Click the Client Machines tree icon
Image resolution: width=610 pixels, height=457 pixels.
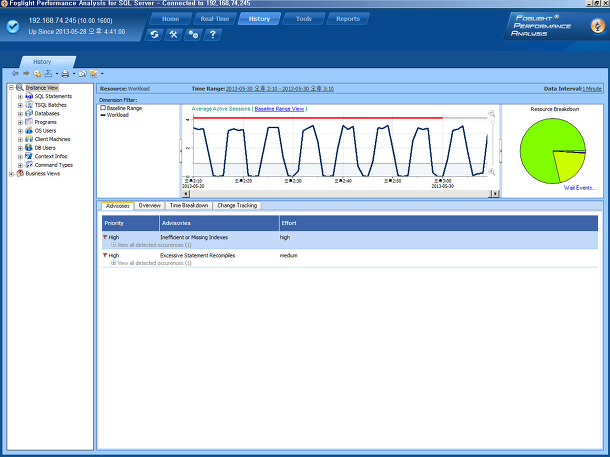pos(29,139)
